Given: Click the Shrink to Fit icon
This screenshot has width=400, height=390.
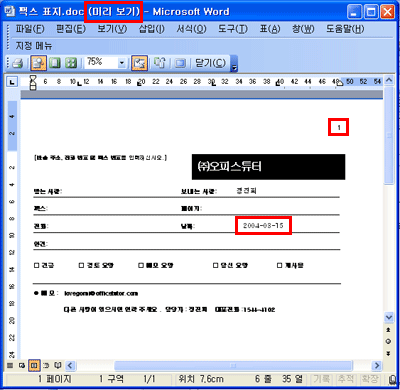Looking at the screenshot, I should 160,63.
